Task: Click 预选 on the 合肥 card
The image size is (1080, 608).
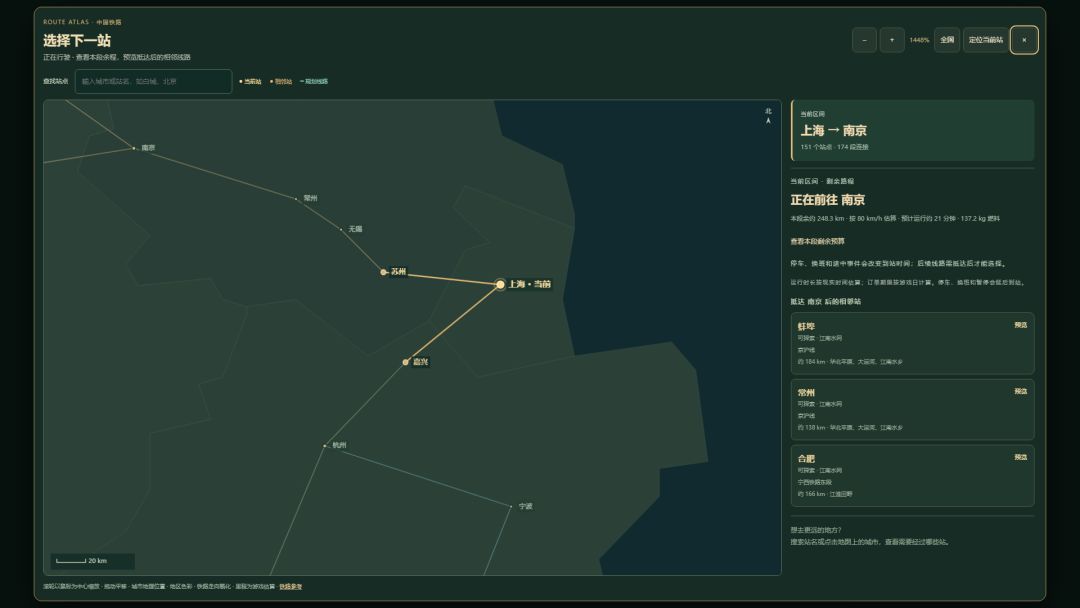Action: point(1020,457)
